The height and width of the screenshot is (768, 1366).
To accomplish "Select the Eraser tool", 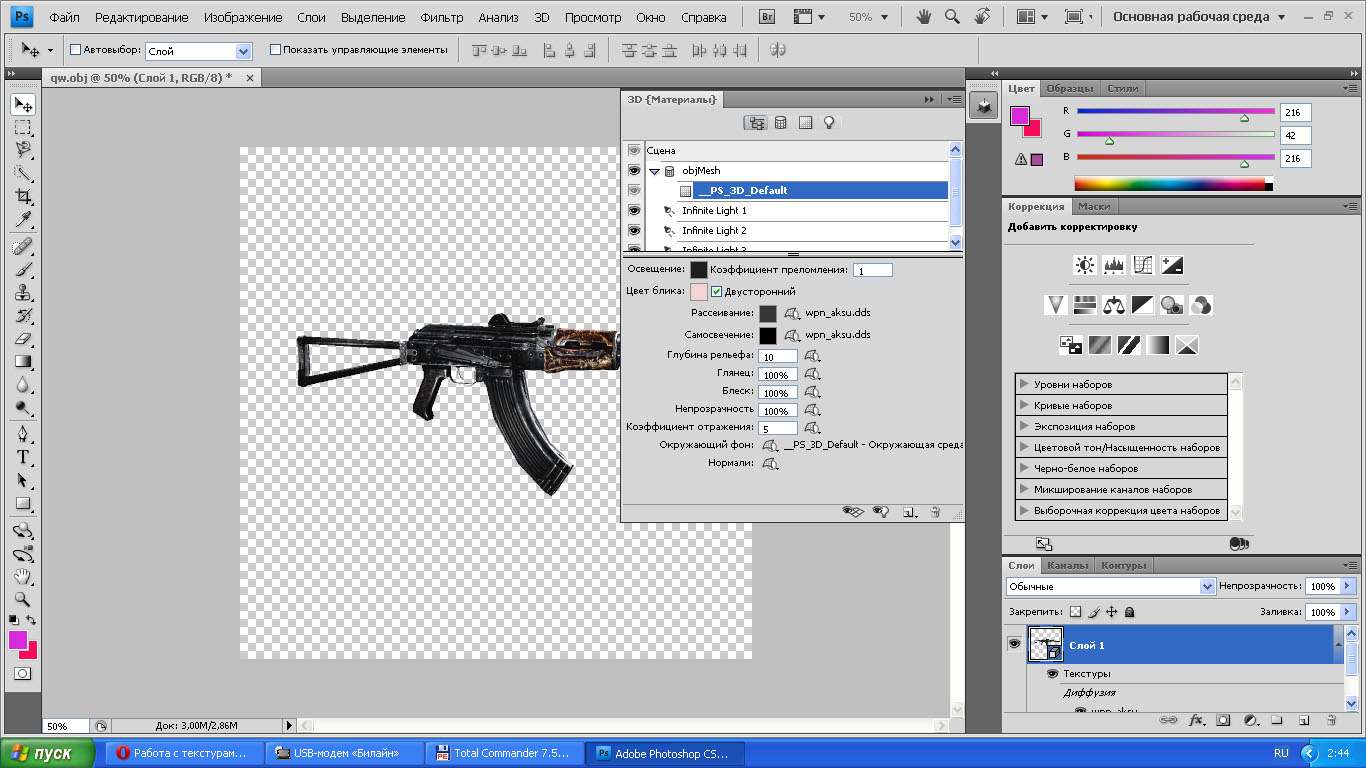I will (x=23, y=339).
